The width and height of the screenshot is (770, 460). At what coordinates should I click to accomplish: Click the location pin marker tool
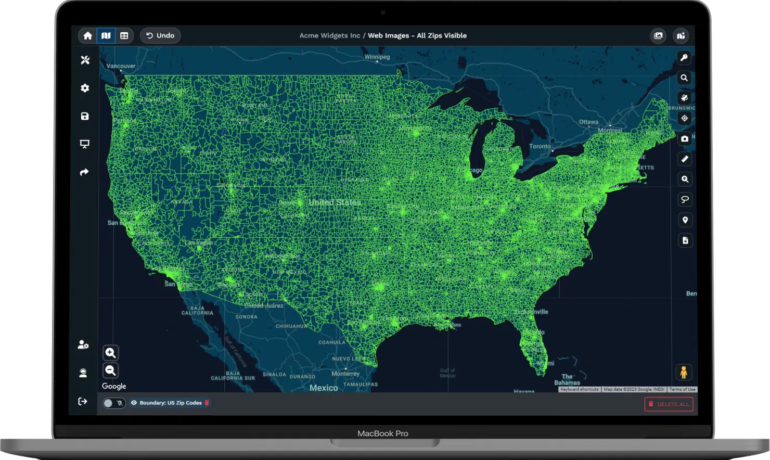[x=685, y=220]
